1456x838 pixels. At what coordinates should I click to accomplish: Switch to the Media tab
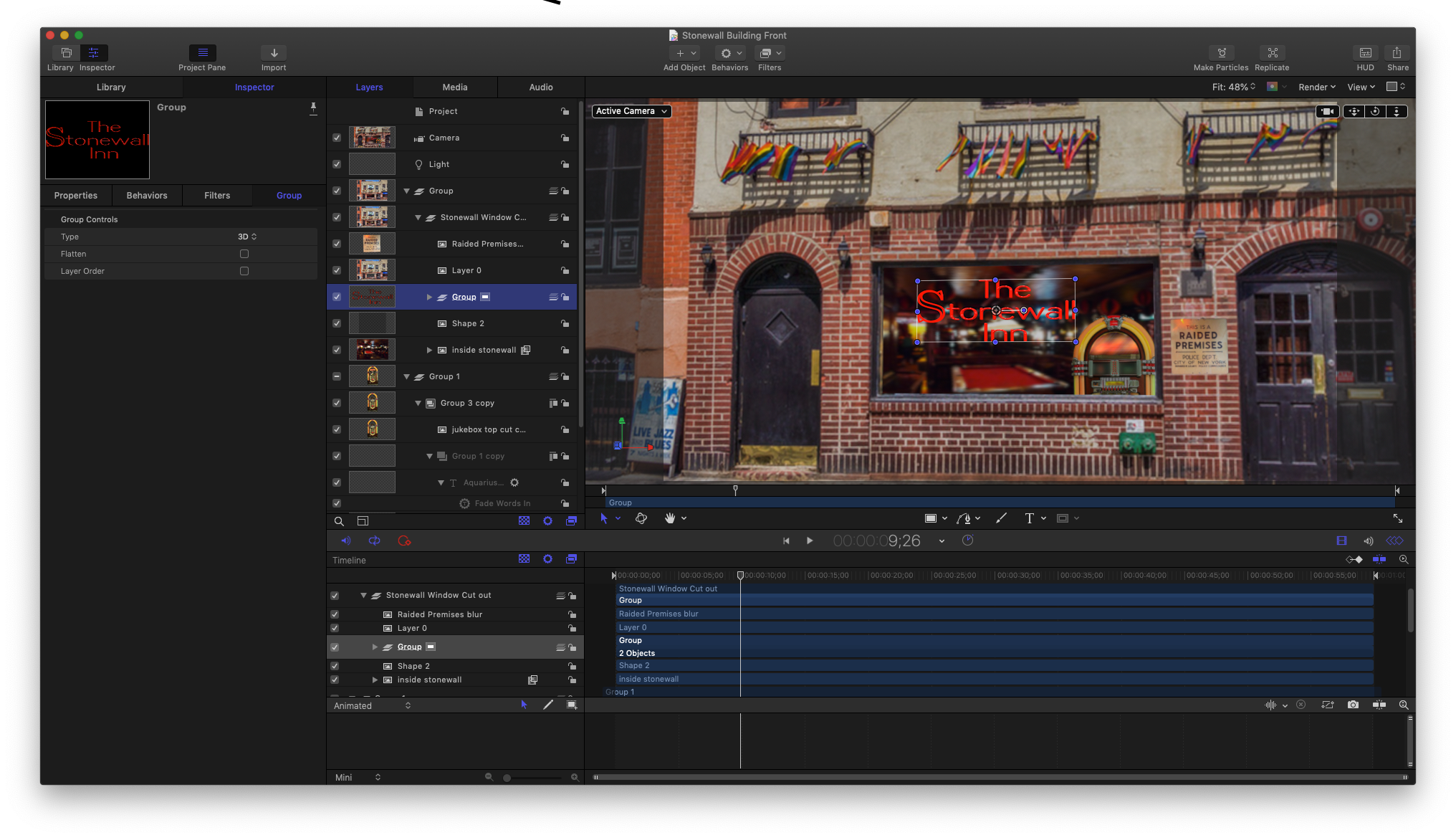pos(454,87)
